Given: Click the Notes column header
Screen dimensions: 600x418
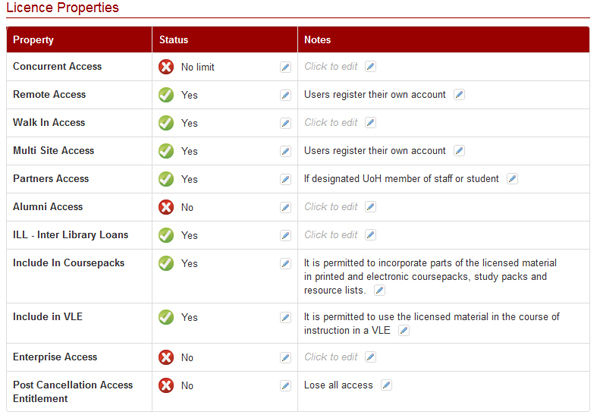Looking at the screenshot, I should pyautogui.click(x=318, y=40).
